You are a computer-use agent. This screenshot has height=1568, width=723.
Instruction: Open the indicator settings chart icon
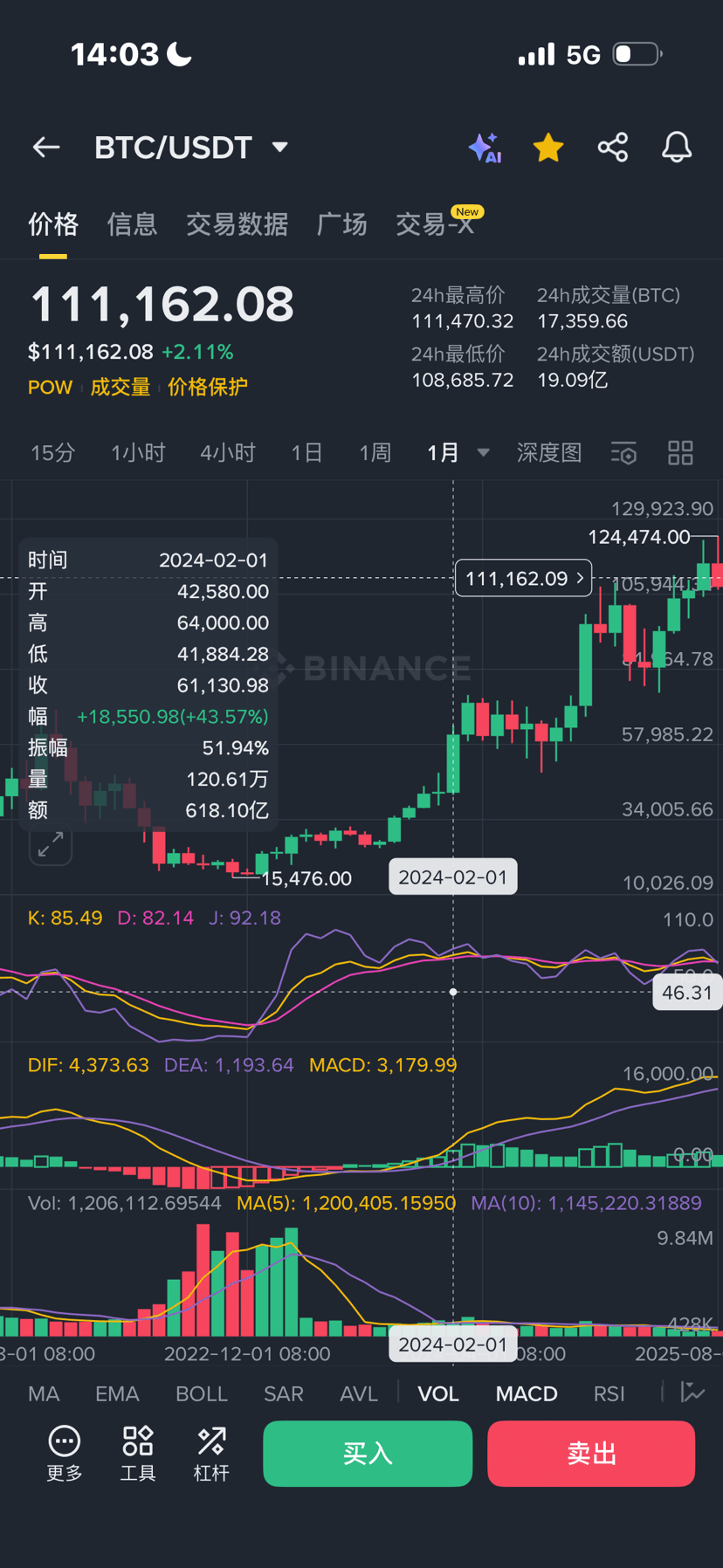point(693,1393)
